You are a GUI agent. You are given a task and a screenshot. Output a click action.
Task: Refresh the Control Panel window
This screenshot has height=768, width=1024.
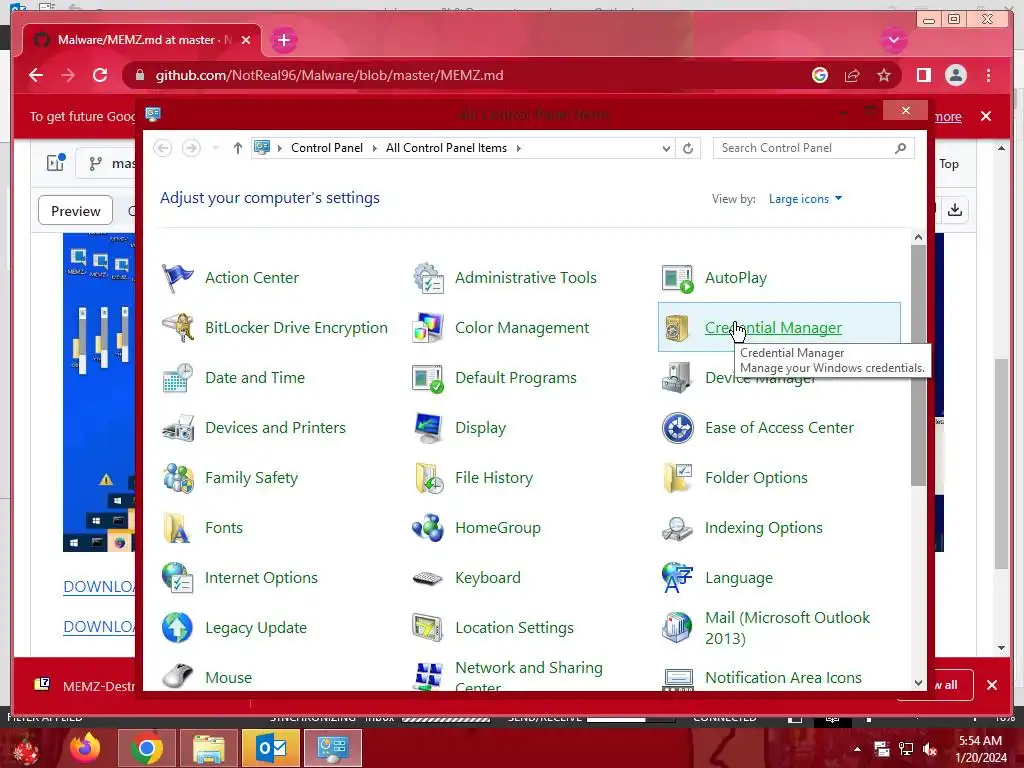[x=688, y=148]
